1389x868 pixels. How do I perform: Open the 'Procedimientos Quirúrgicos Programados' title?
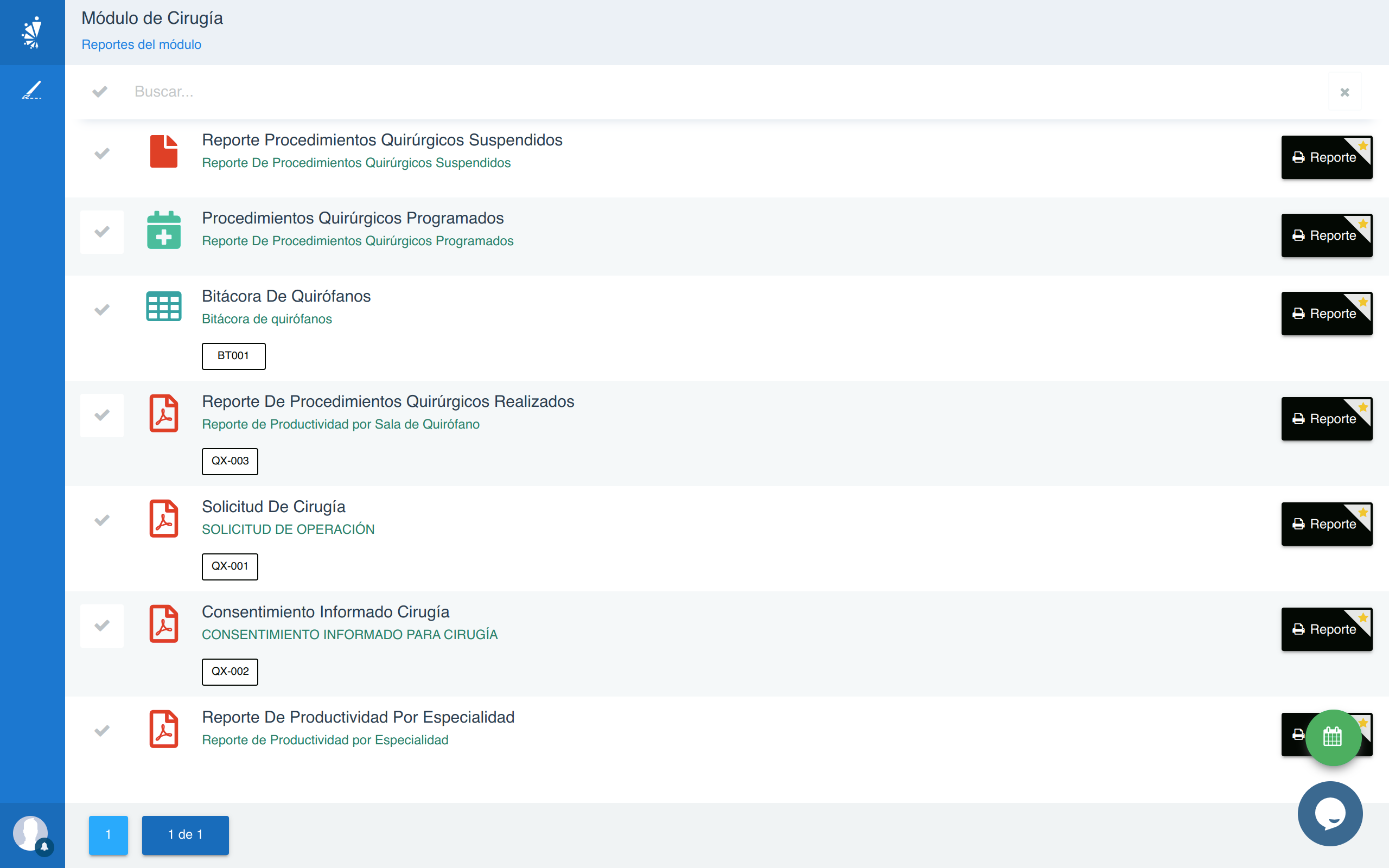tap(353, 218)
